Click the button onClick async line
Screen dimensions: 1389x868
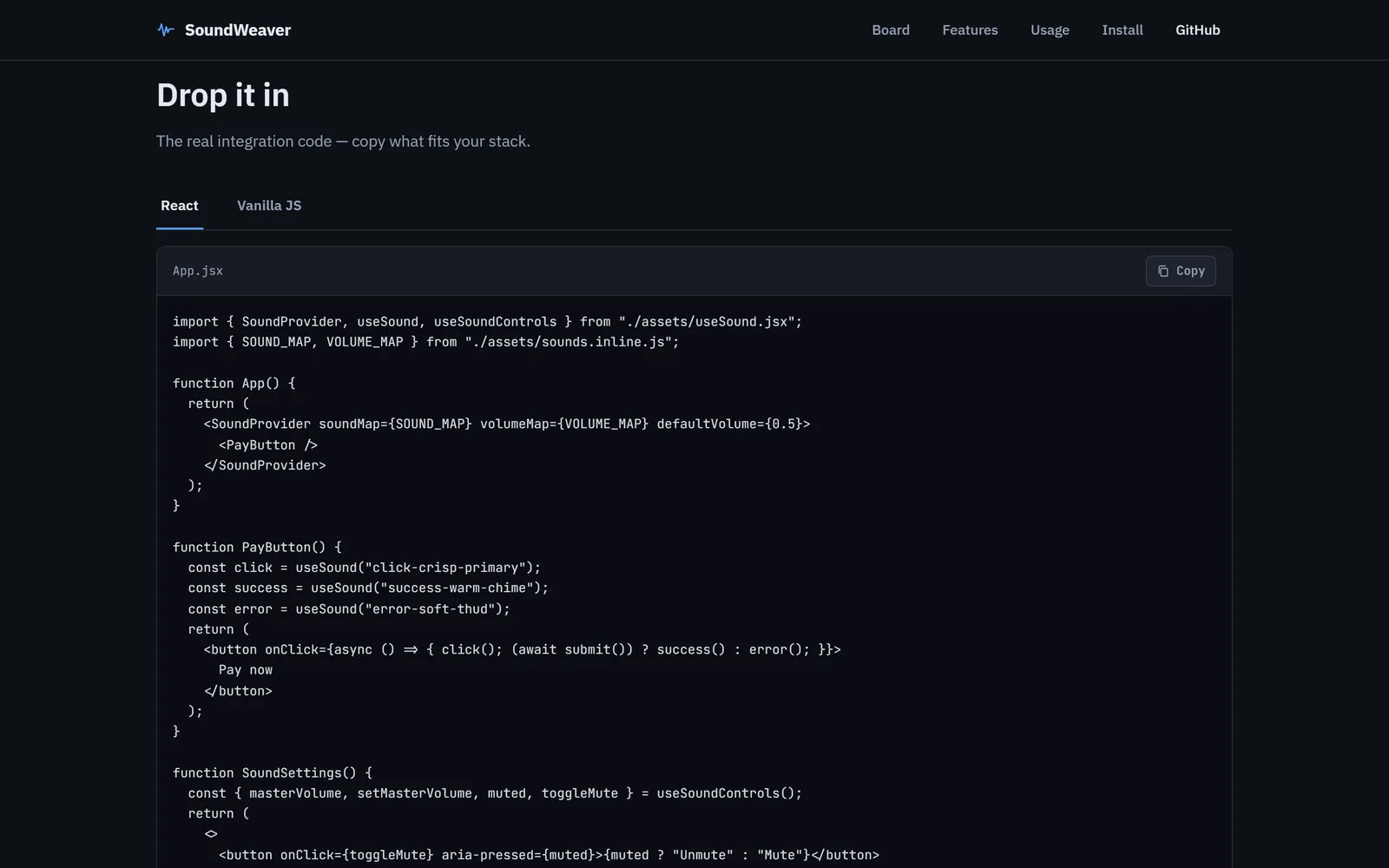pos(522,650)
